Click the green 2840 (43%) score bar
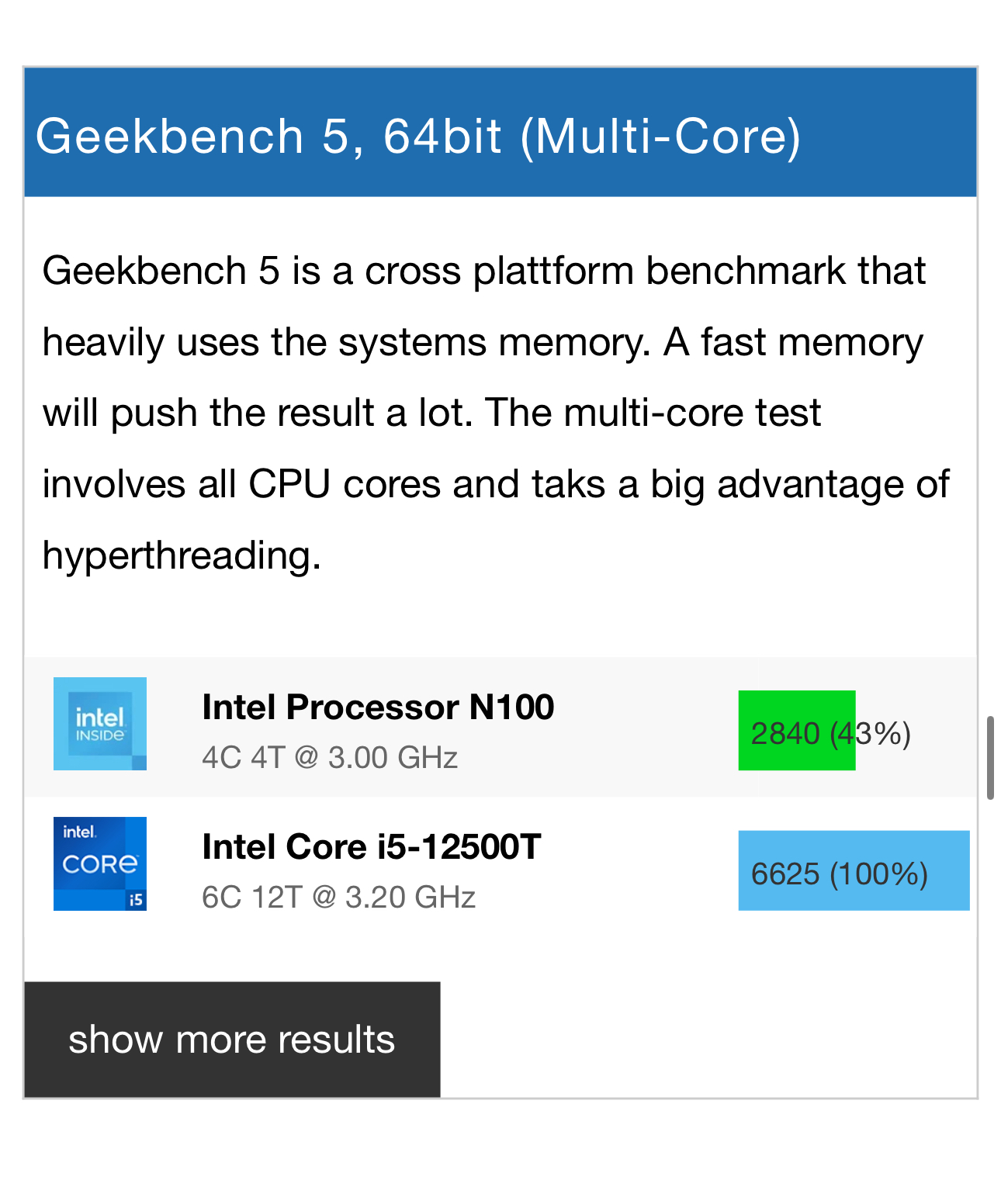Image resolution: width=1001 pixels, height=1204 pixels. pos(796,731)
